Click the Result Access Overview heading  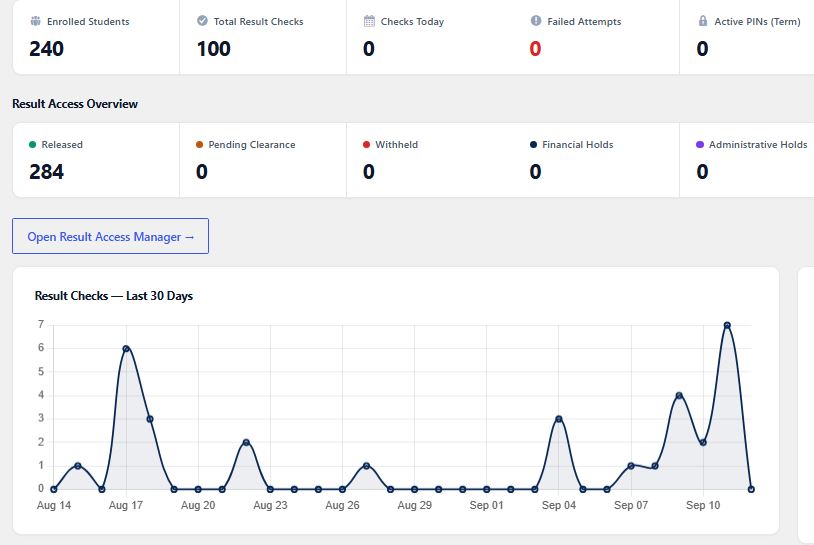click(75, 104)
